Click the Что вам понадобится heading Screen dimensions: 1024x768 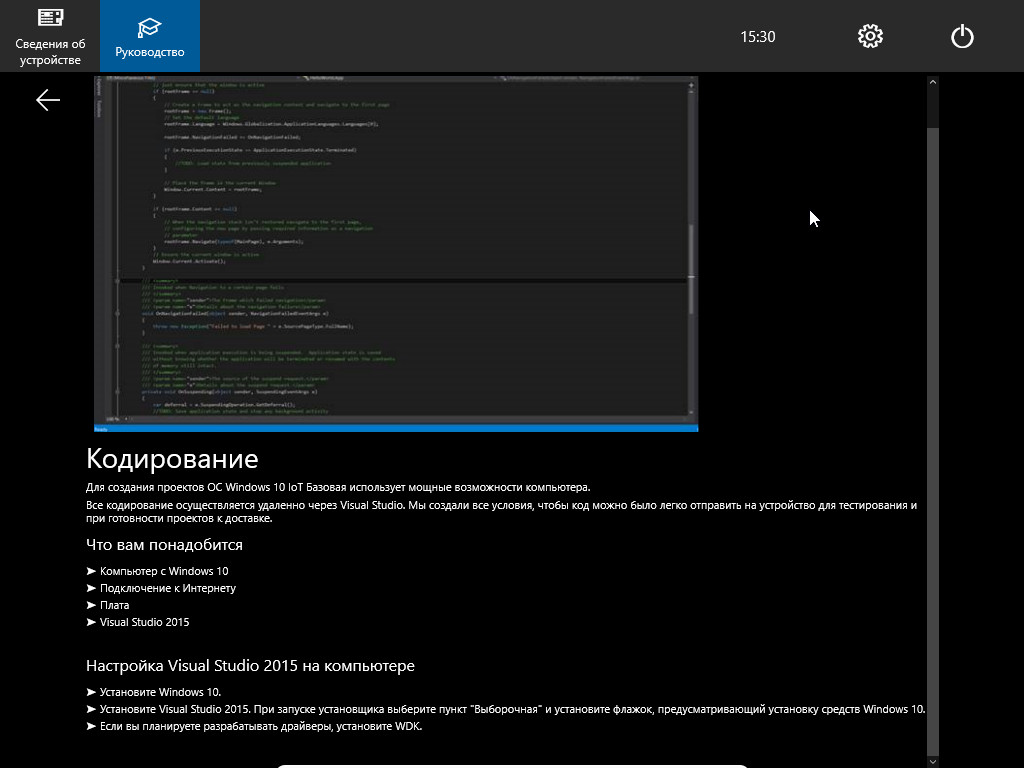[165, 545]
